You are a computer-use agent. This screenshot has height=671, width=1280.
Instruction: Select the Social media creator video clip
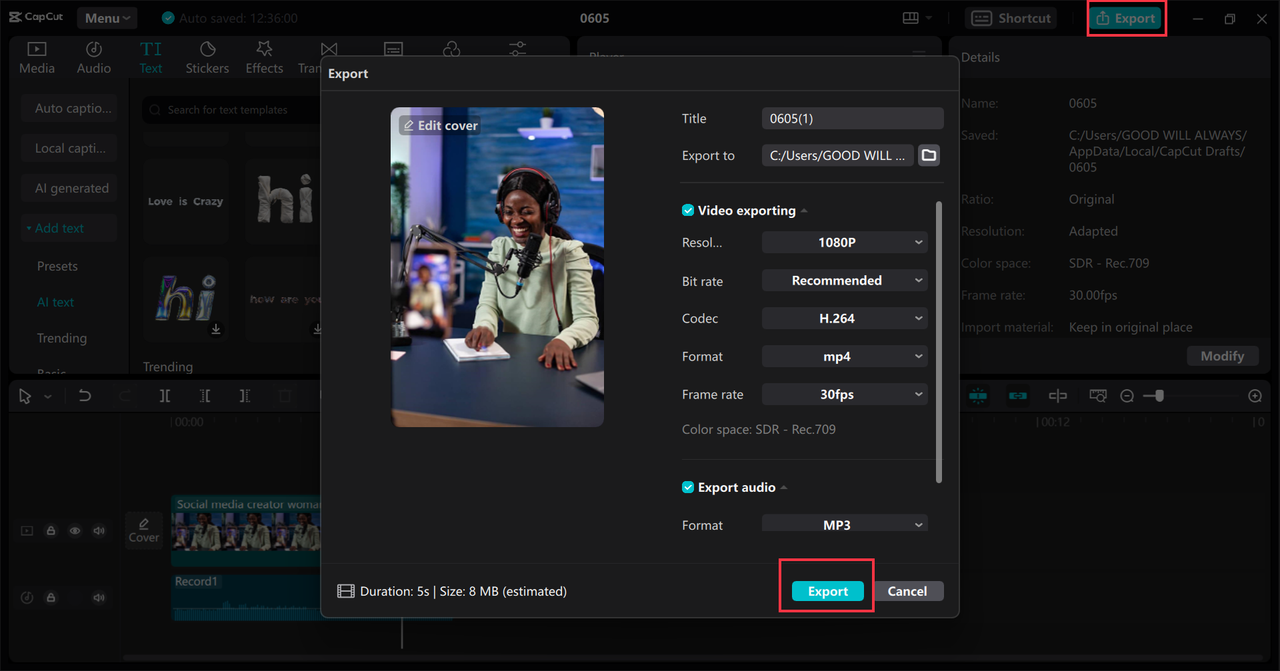pyautogui.click(x=246, y=531)
